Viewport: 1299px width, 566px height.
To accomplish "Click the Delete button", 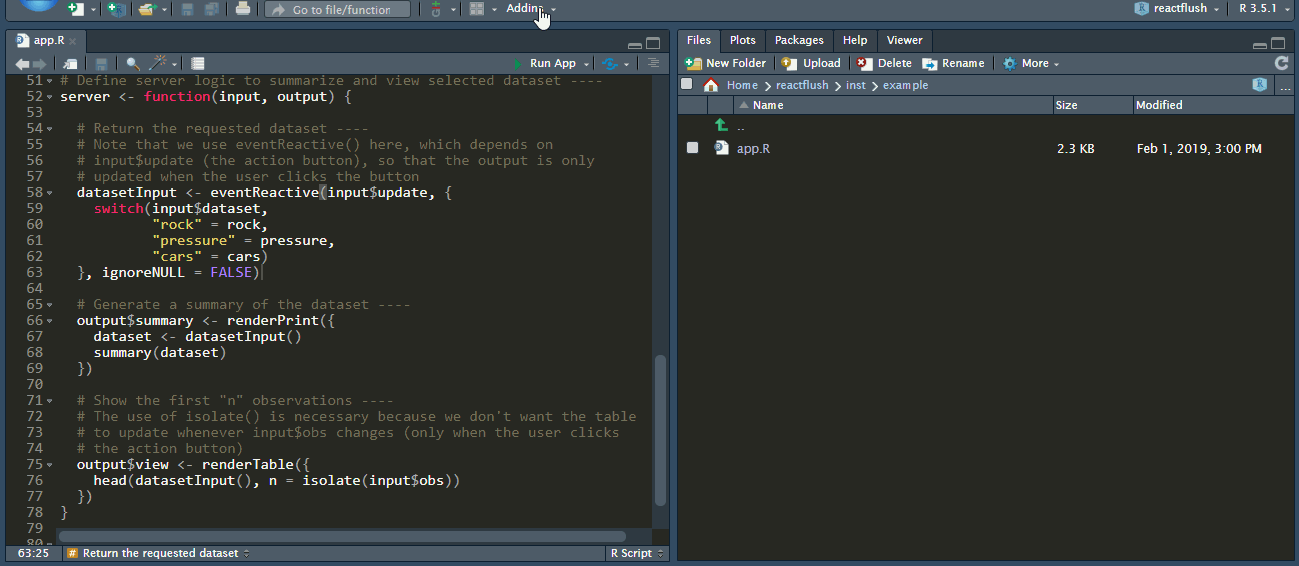I will point(885,63).
